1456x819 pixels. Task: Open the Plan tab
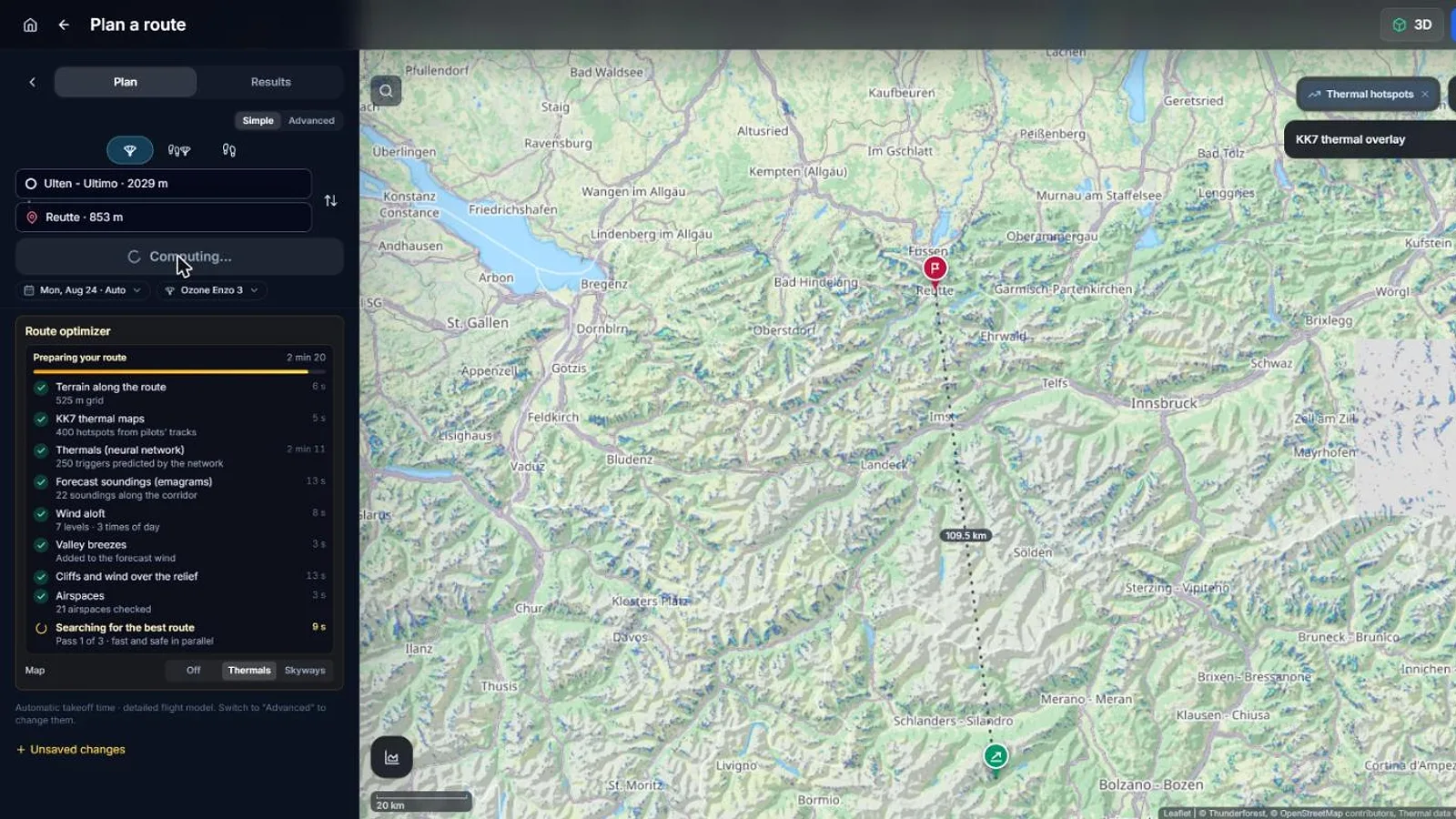click(x=126, y=82)
